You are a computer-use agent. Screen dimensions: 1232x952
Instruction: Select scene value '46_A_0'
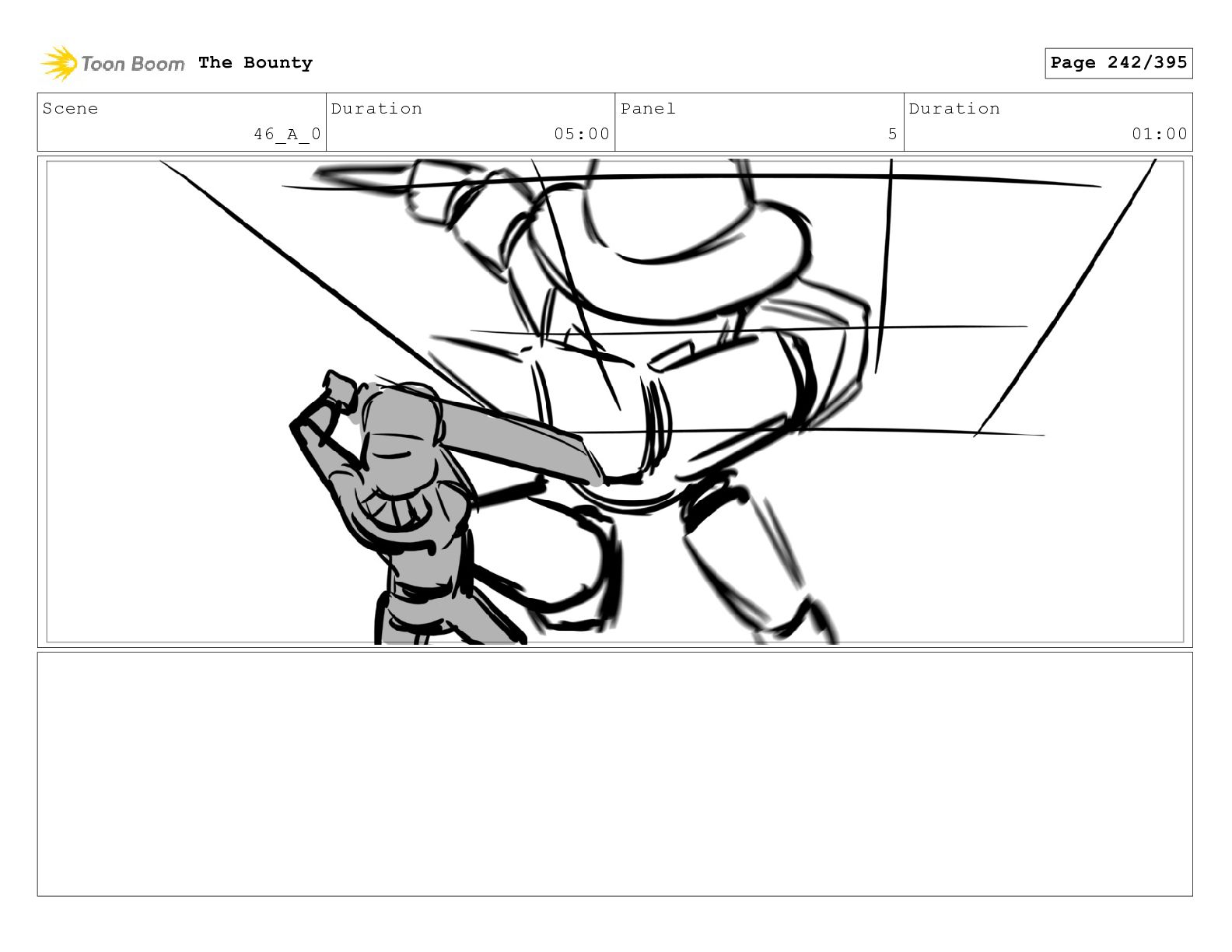(287, 134)
